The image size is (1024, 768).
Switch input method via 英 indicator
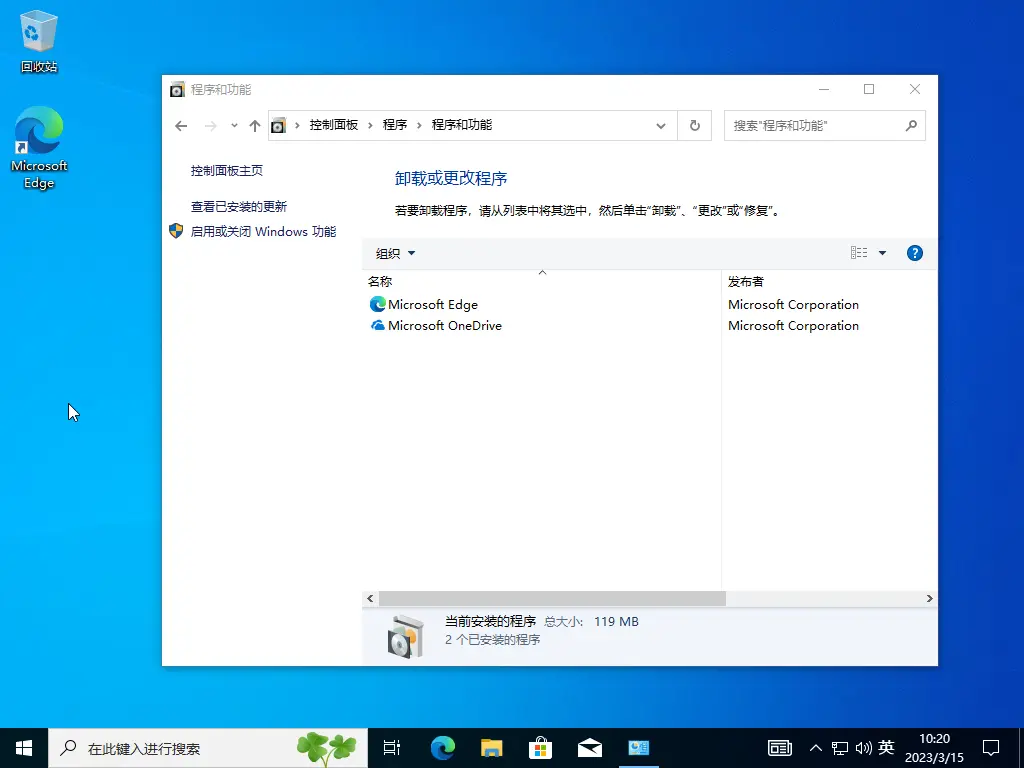[886, 747]
